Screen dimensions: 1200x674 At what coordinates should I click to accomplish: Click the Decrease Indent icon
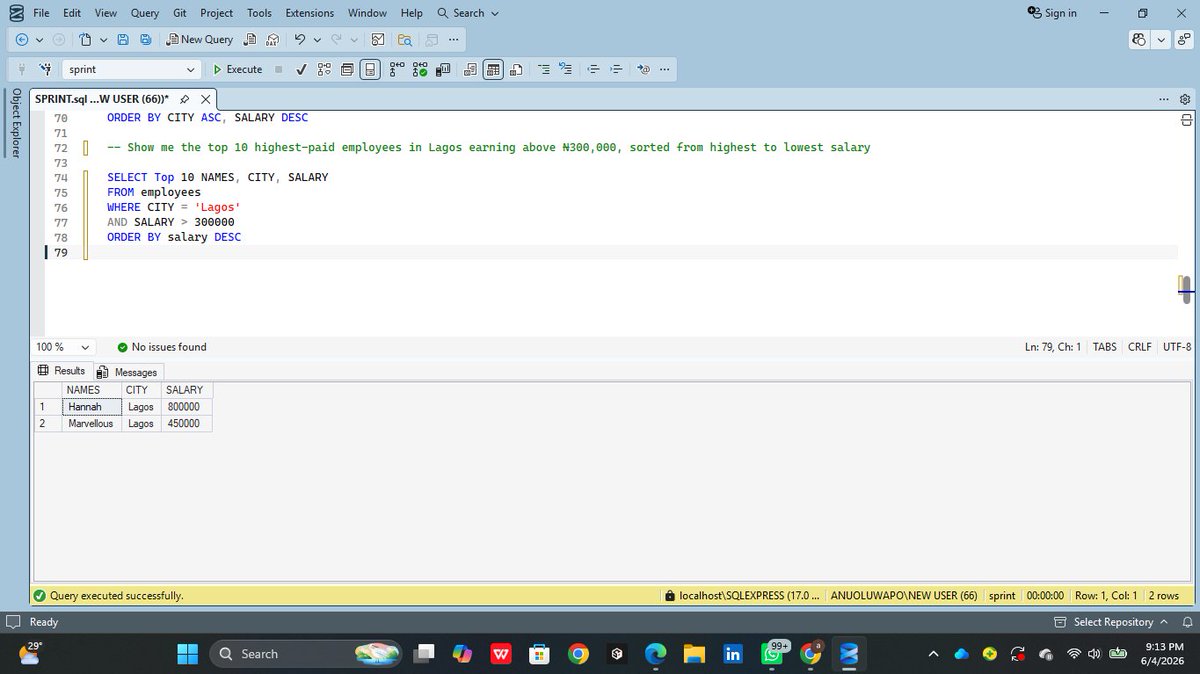click(x=593, y=70)
